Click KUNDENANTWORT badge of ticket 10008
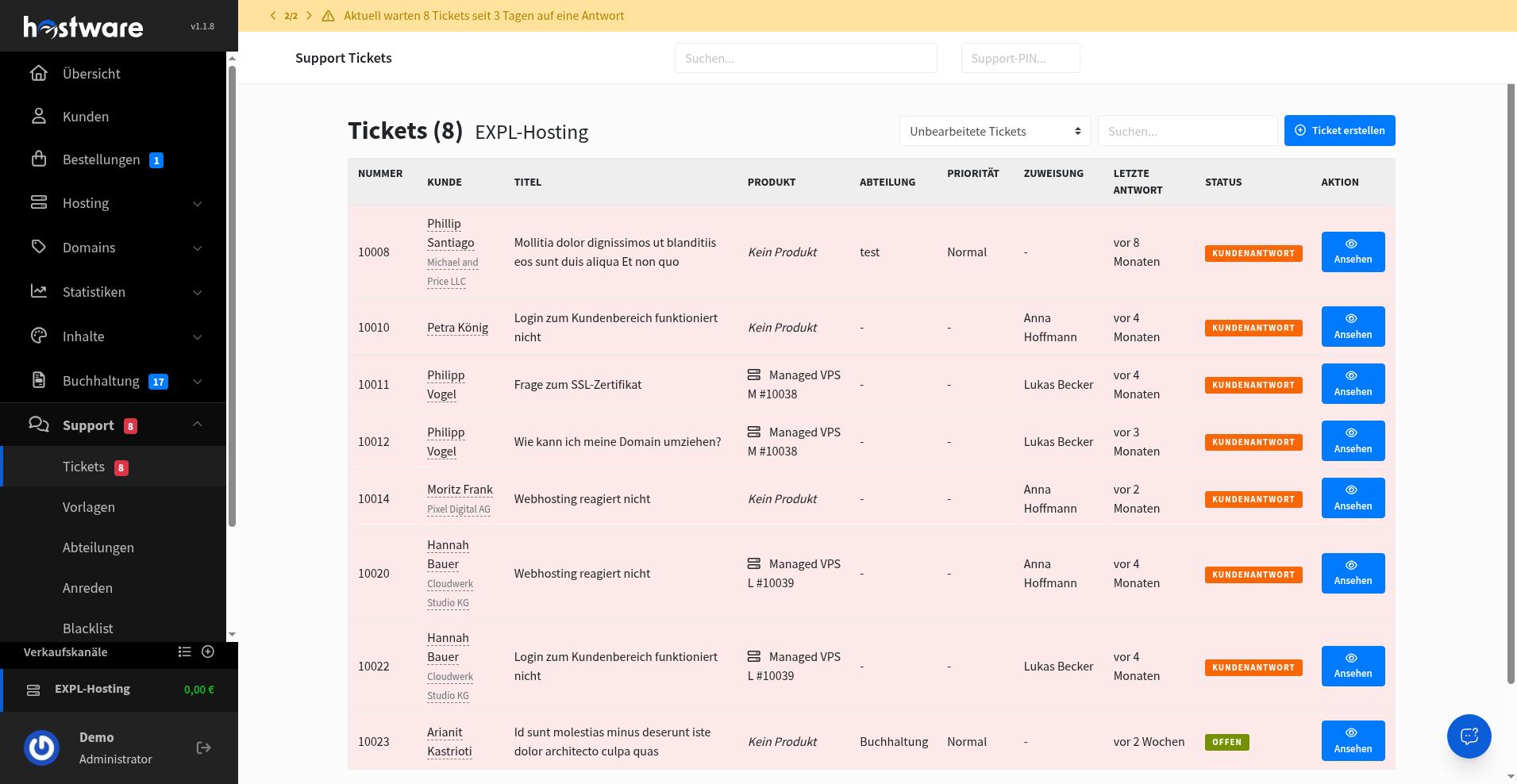Viewport: 1517px width, 784px height. (x=1253, y=253)
